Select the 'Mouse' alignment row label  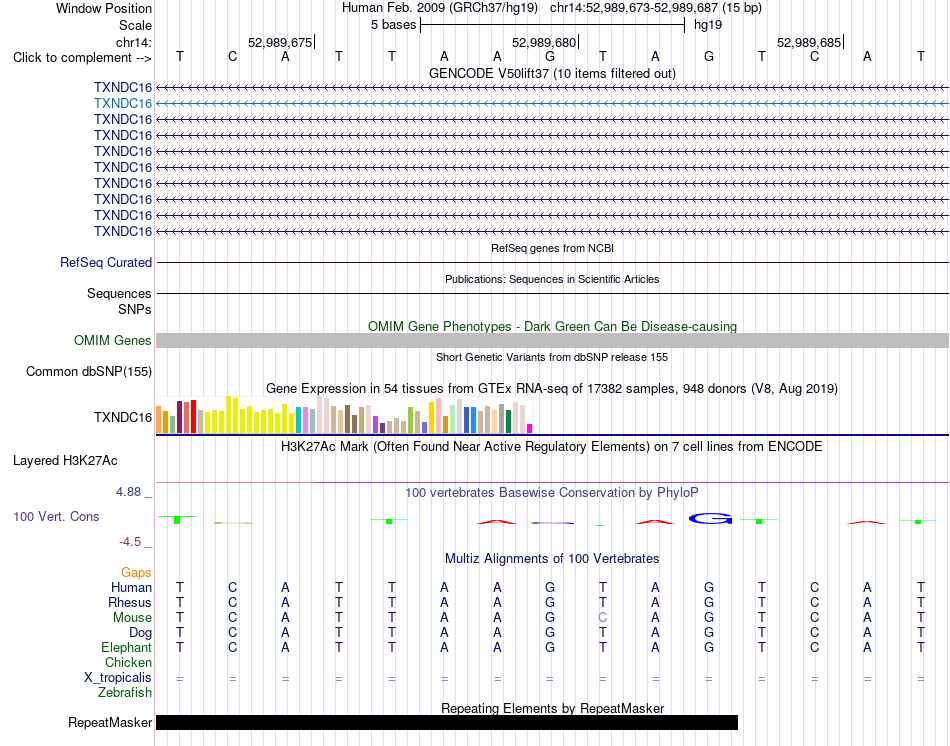[132, 618]
